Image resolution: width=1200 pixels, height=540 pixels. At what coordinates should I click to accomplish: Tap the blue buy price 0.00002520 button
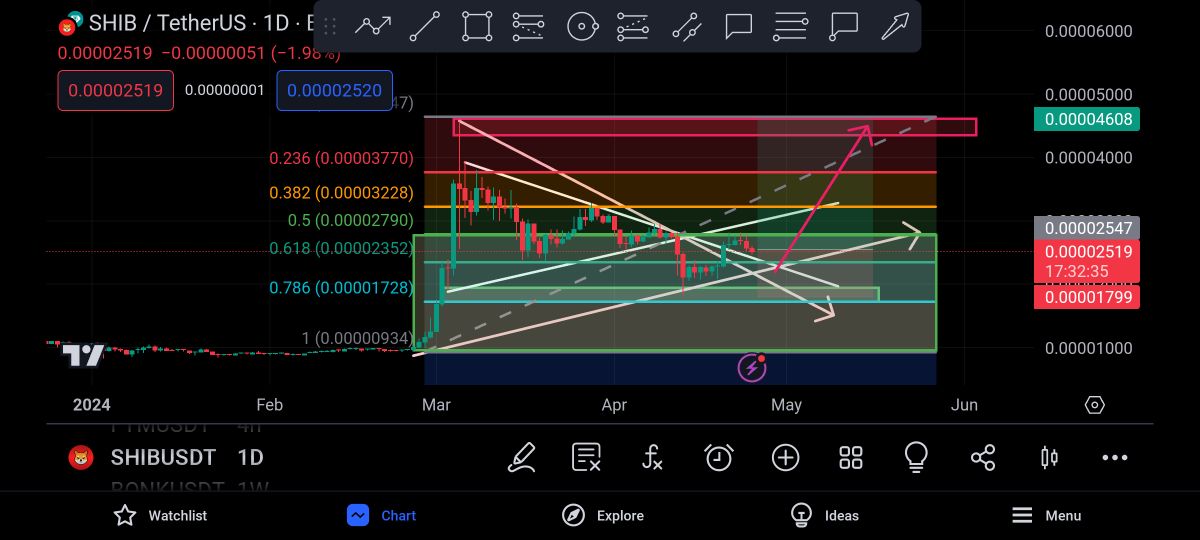pos(335,90)
